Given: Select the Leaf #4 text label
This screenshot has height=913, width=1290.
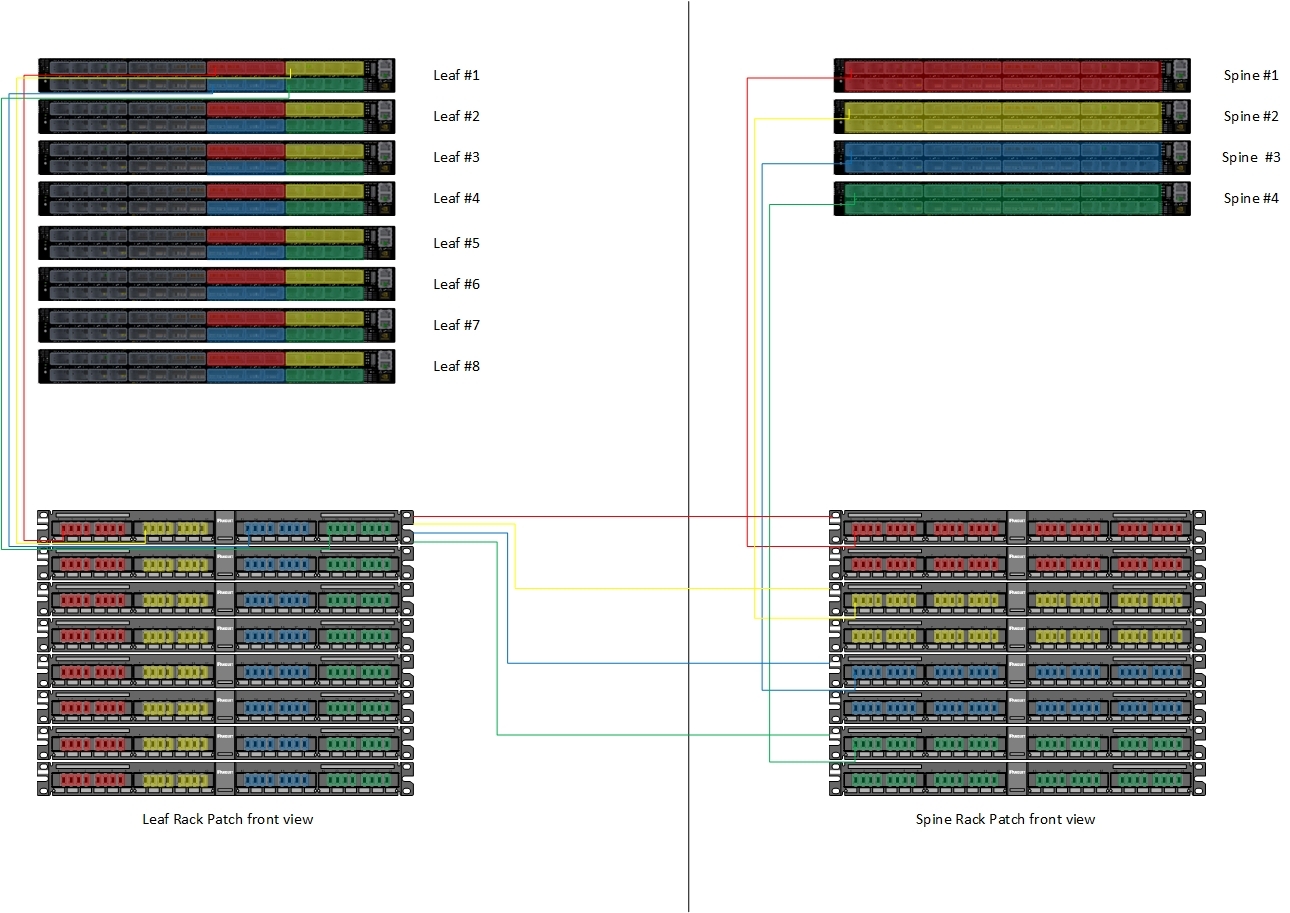Looking at the screenshot, I should coord(456,198).
